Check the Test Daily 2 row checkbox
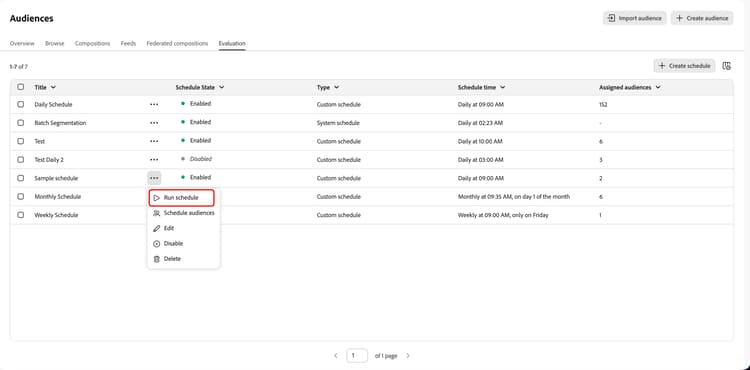 click(x=21, y=160)
